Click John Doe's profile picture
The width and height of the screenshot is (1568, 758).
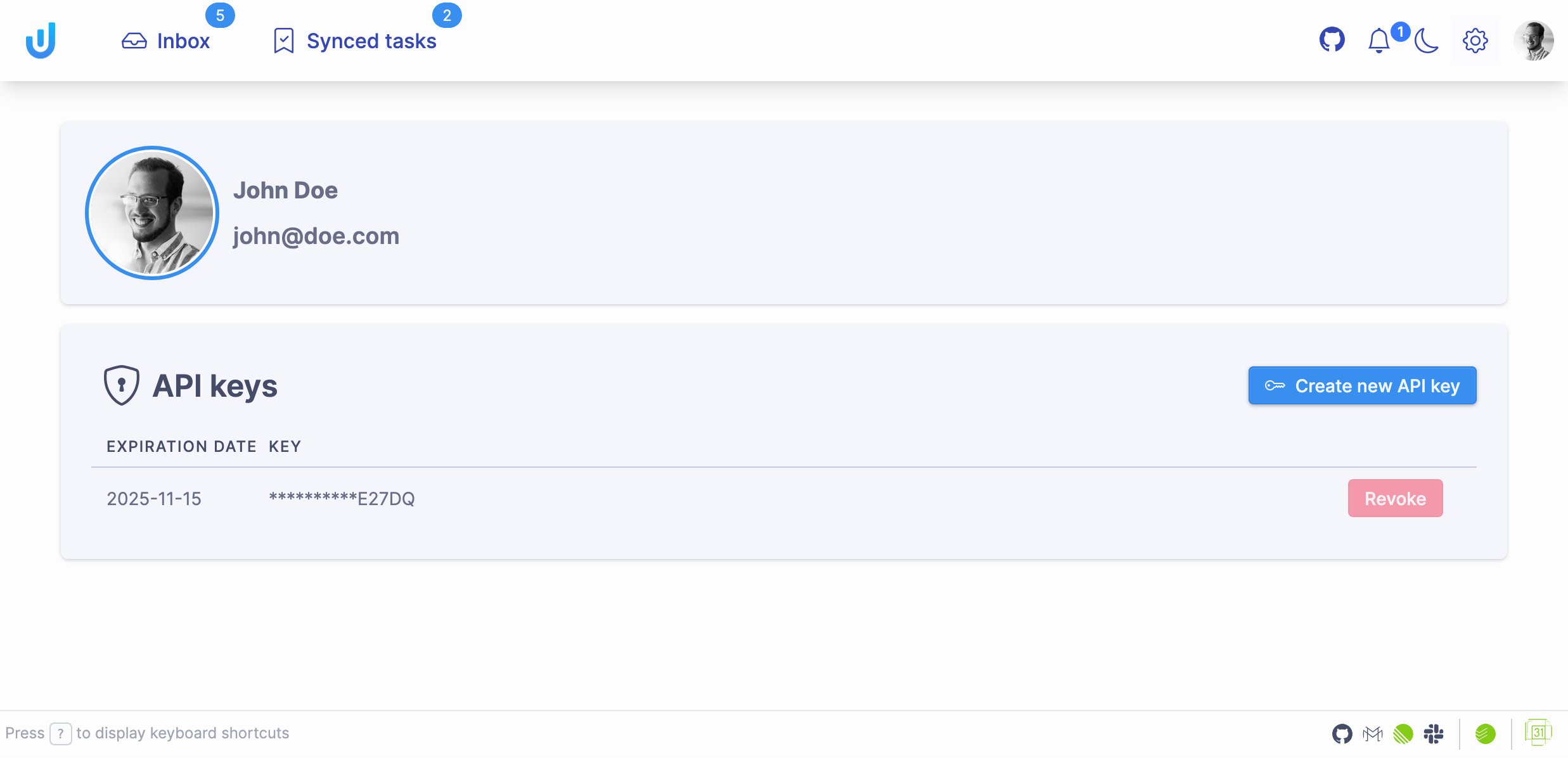[151, 213]
